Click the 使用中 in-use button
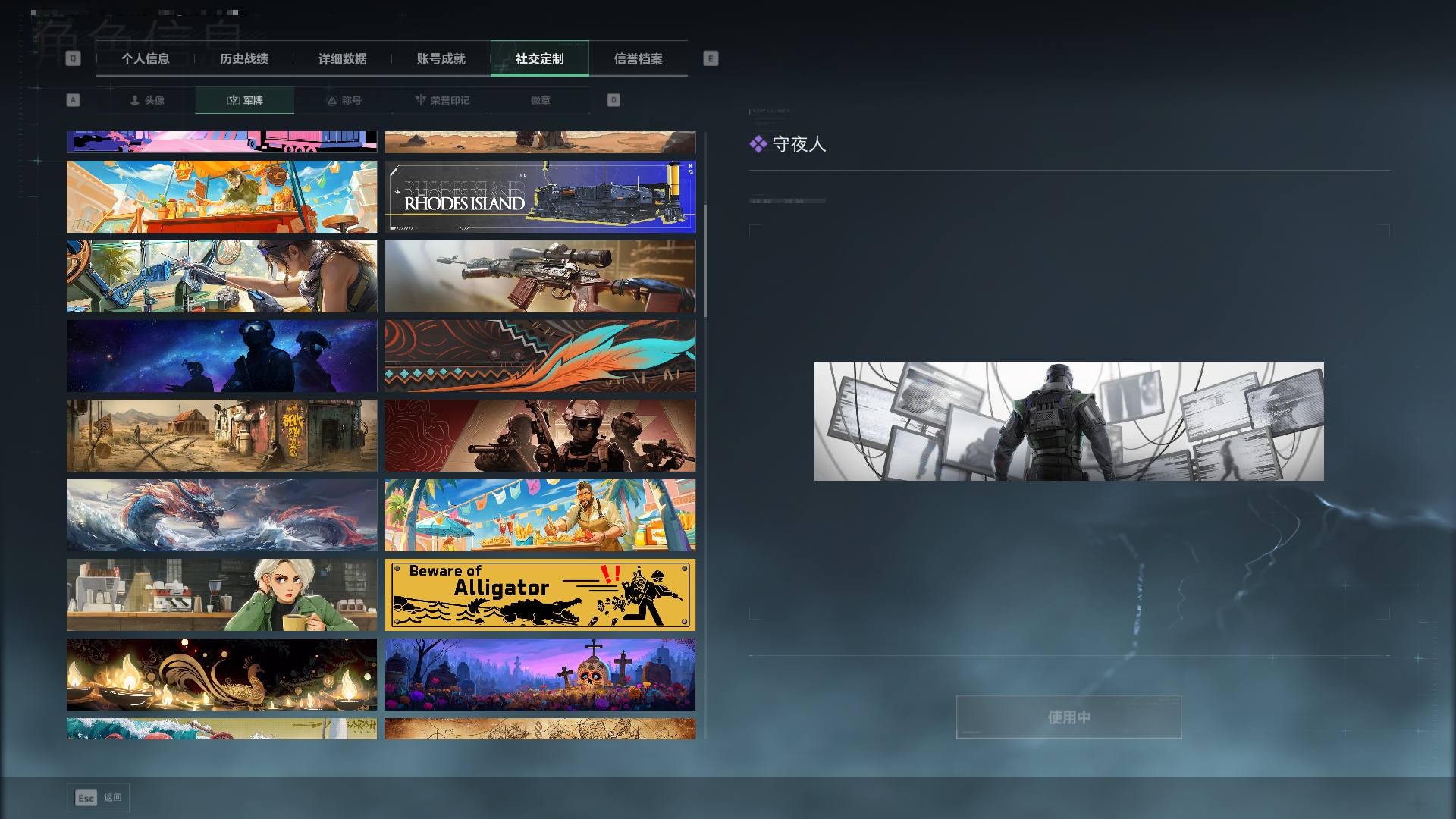1456x819 pixels. (1069, 717)
